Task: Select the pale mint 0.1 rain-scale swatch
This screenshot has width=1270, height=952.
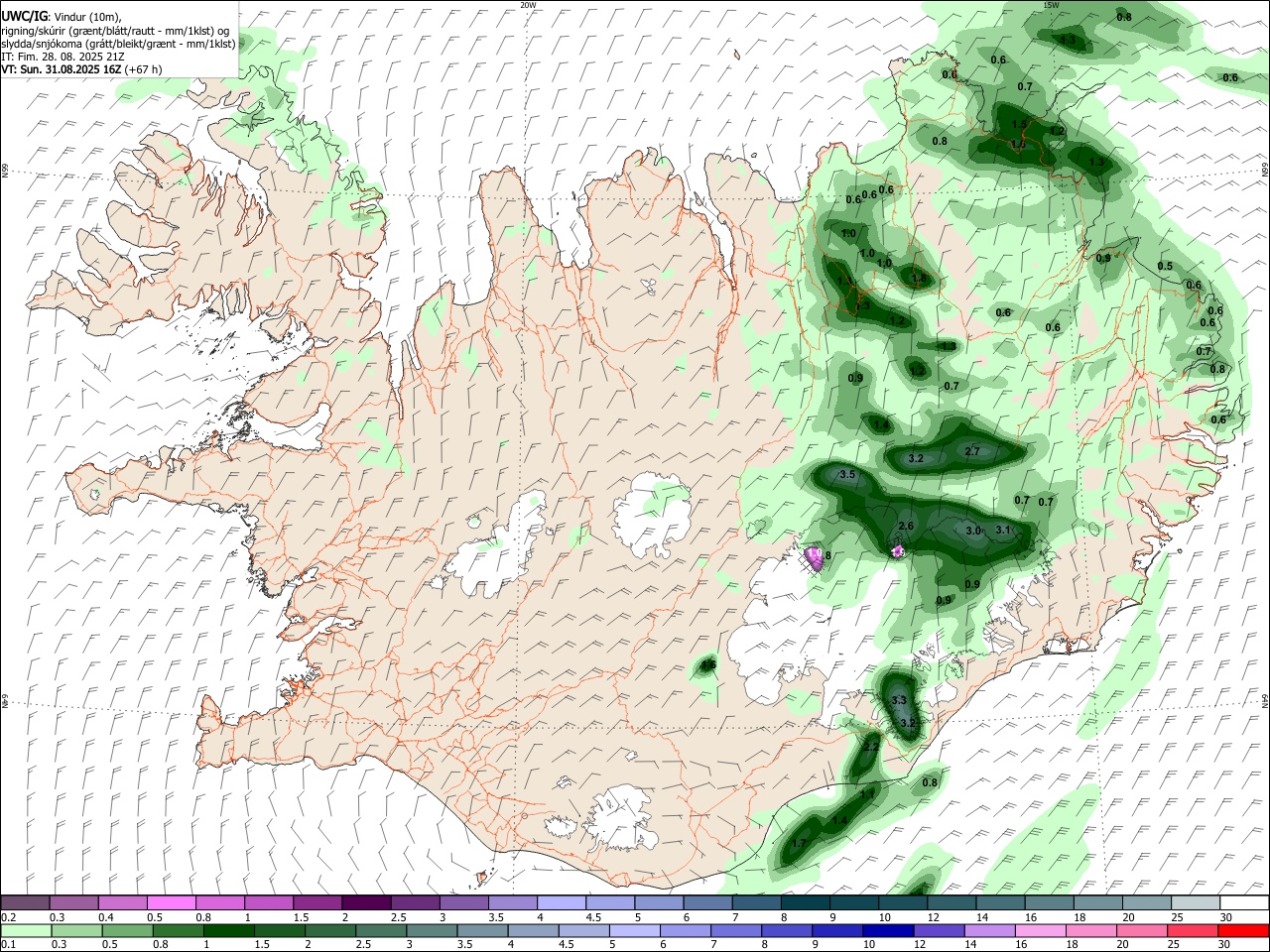Action: (x=27, y=931)
